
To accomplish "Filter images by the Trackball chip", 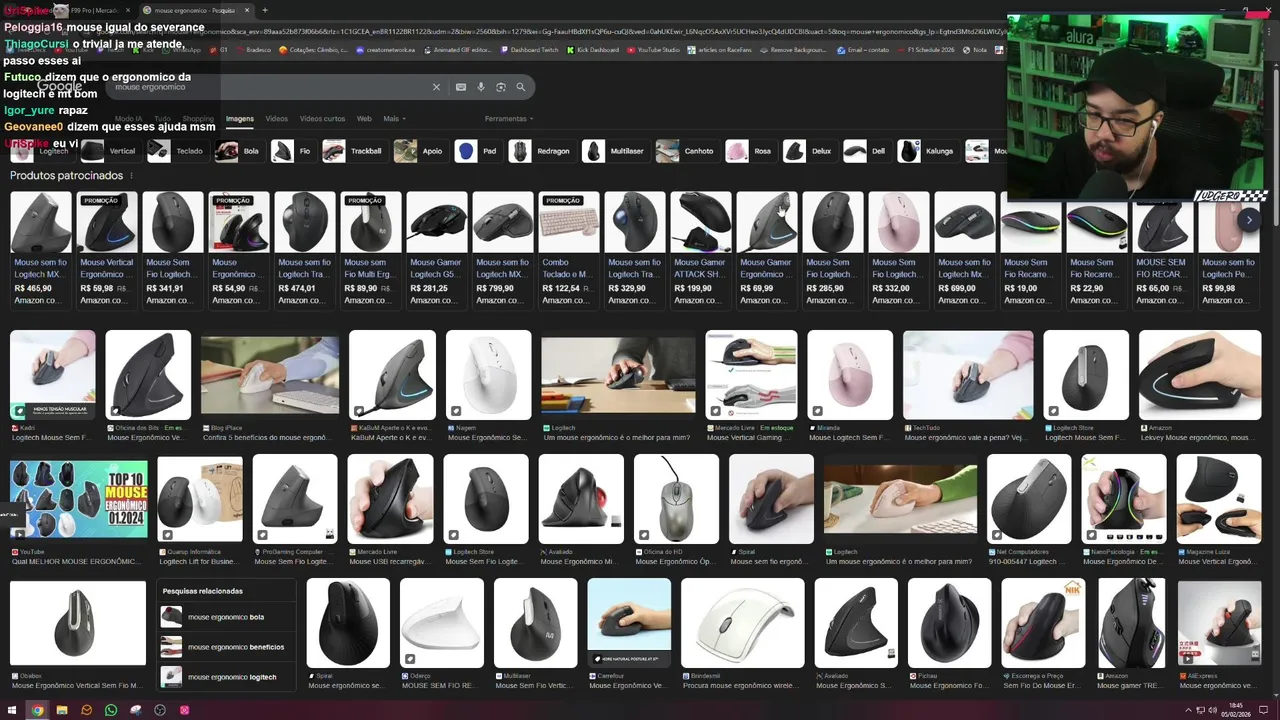I will pyautogui.click(x=353, y=151).
